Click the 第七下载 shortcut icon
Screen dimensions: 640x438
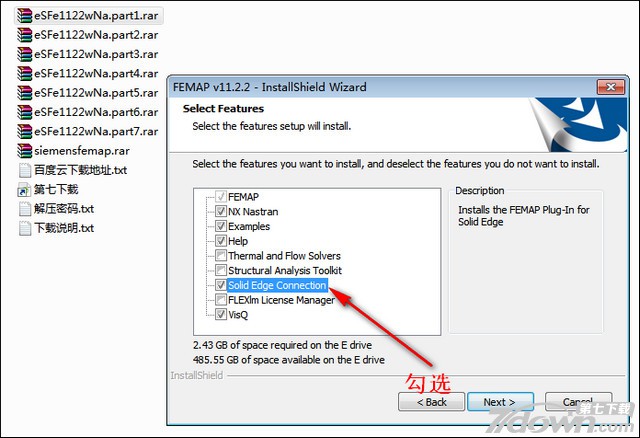pyautogui.click(x=24, y=190)
